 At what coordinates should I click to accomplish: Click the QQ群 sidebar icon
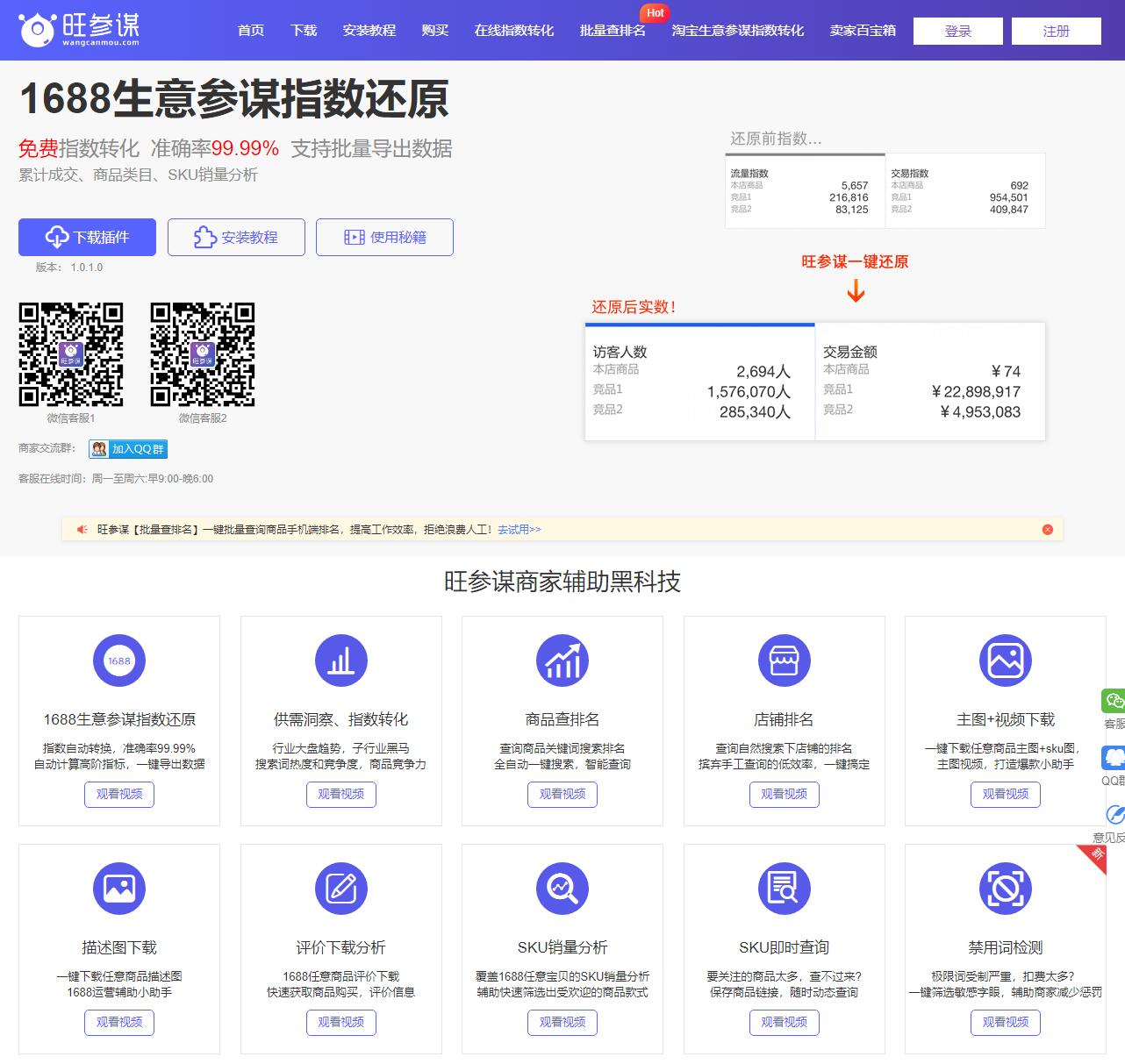point(1114,757)
